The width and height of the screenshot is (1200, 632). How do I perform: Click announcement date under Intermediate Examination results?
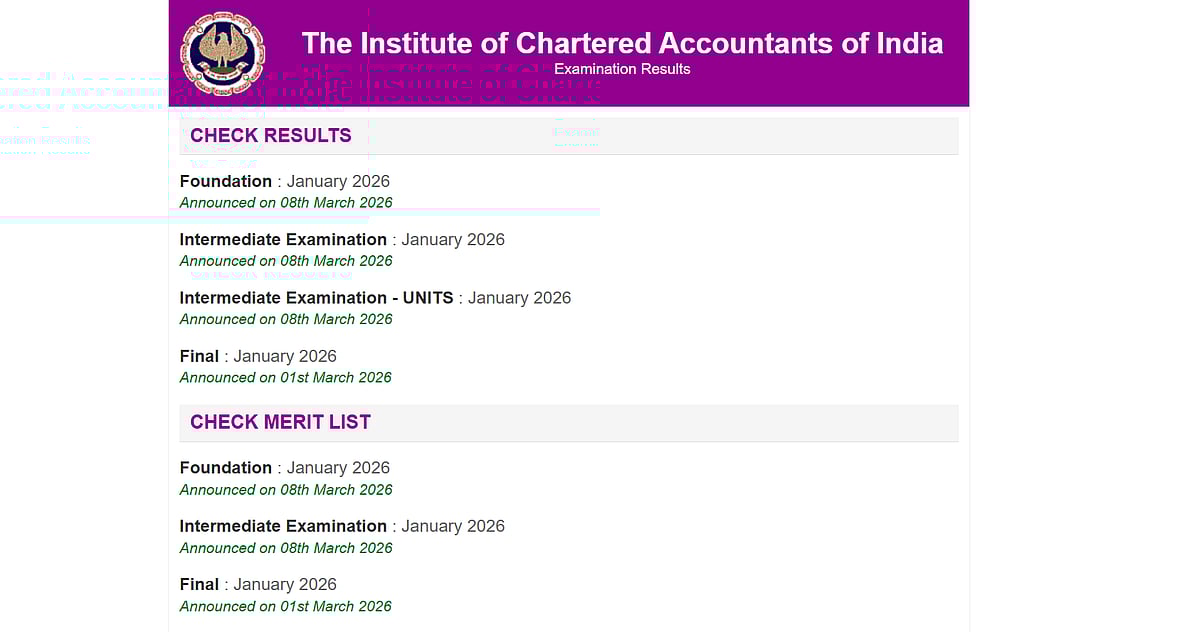pos(286,261)
